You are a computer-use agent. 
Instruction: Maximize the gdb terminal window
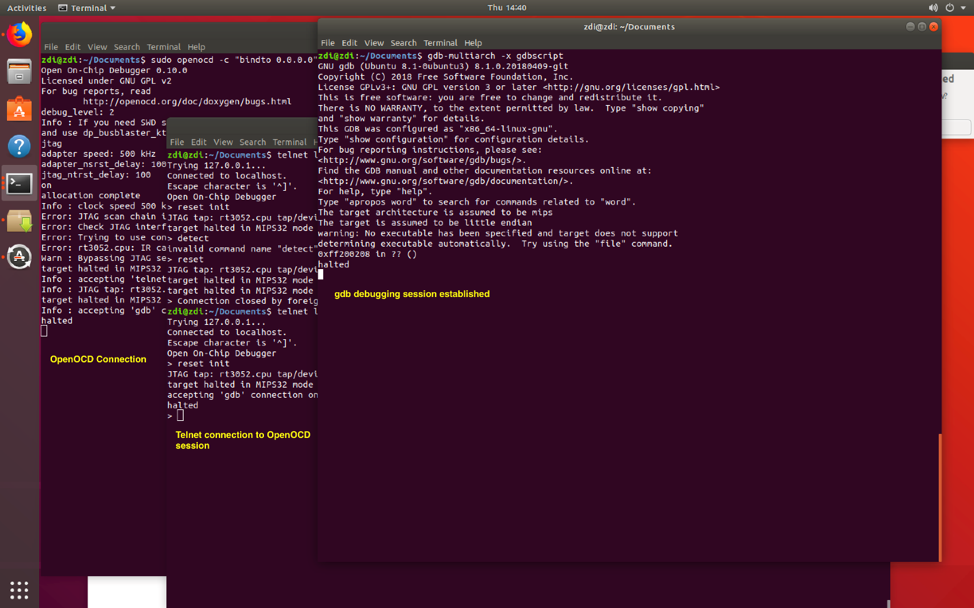point(922,27)
